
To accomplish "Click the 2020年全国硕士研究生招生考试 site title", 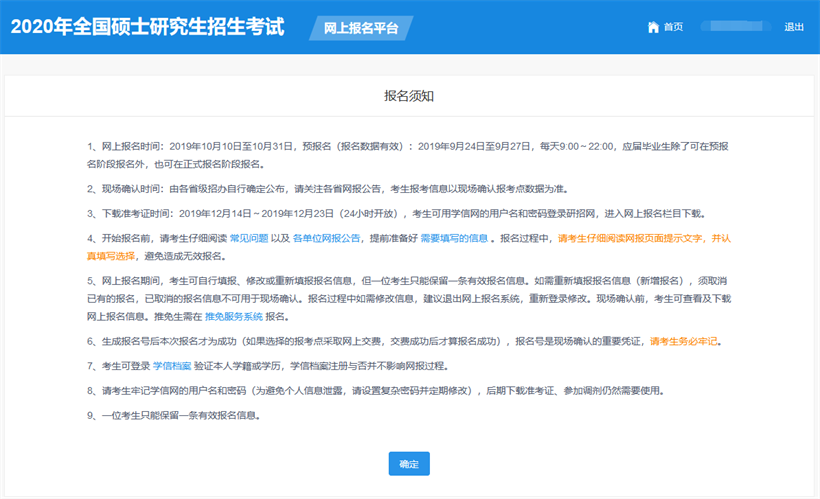I will [147, 27].
